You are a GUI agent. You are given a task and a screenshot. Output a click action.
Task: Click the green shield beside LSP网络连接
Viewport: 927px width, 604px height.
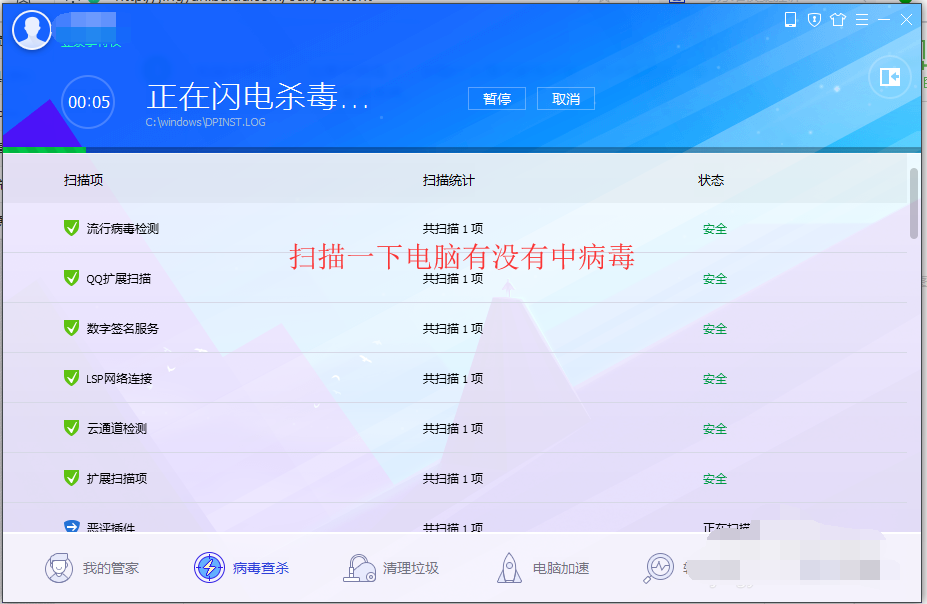click(x=72, y=378)
